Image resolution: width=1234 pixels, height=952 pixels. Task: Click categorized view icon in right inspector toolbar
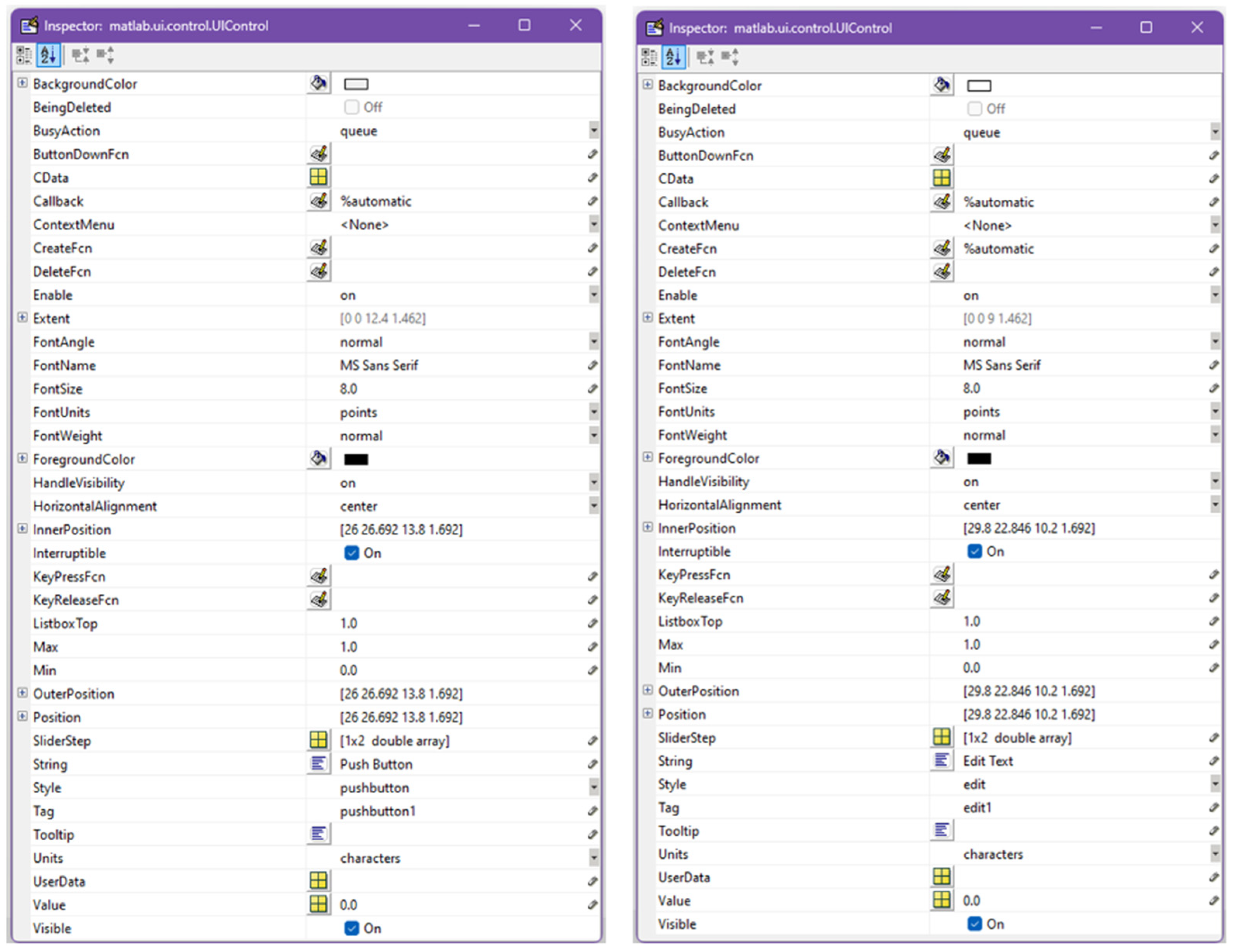coord(649,57)
